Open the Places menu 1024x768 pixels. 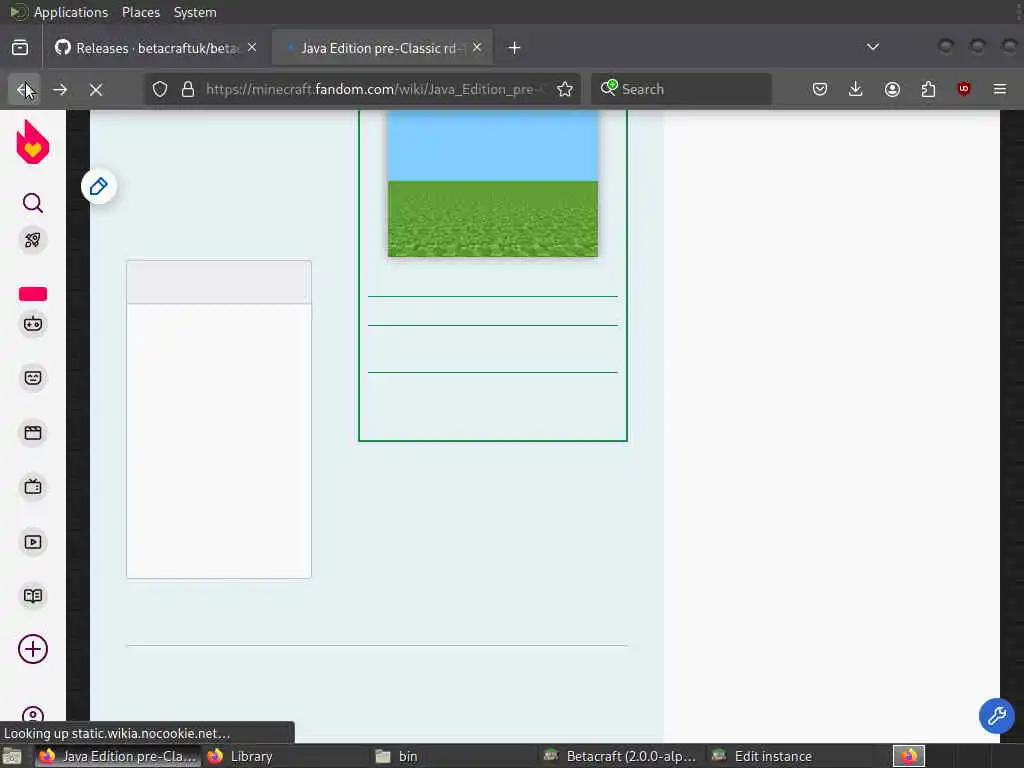click(141, 12)
